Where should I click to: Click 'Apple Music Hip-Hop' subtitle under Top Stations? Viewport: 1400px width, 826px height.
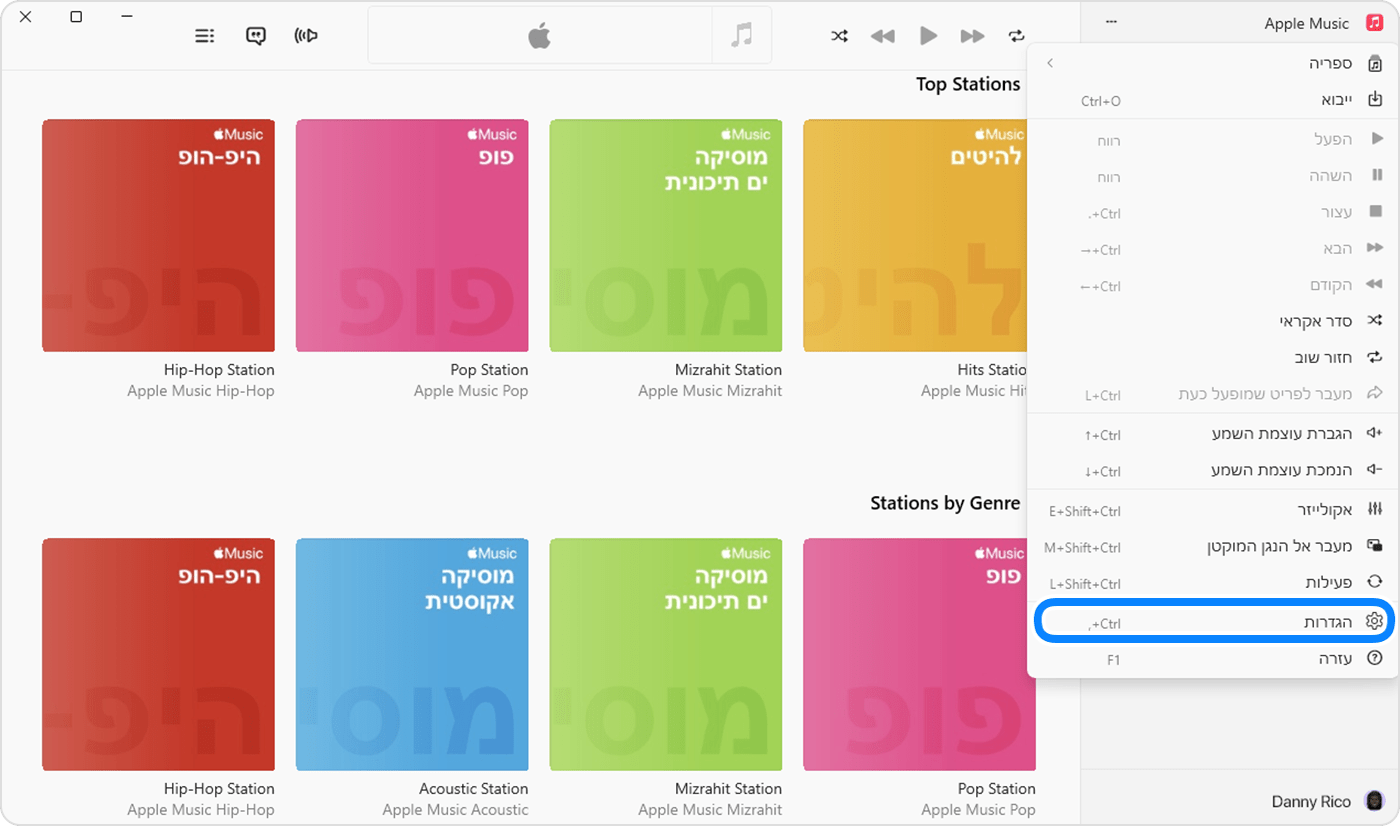point(201,391)
